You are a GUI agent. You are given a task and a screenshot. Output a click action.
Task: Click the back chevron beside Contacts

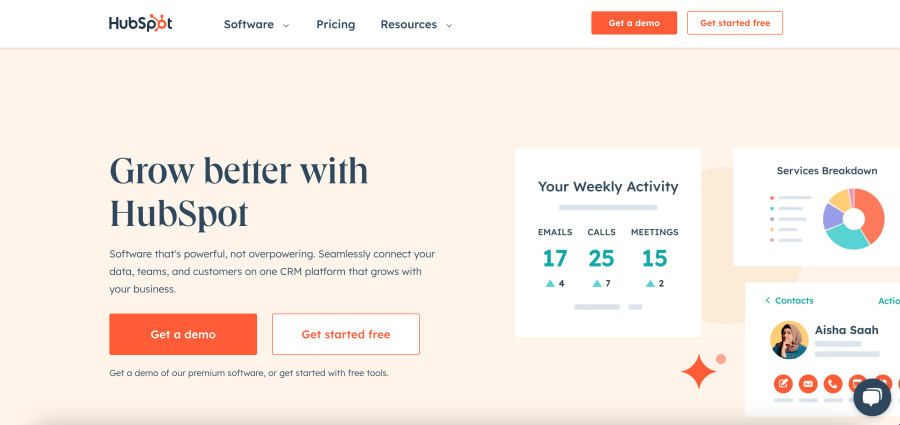pos(768,301)
